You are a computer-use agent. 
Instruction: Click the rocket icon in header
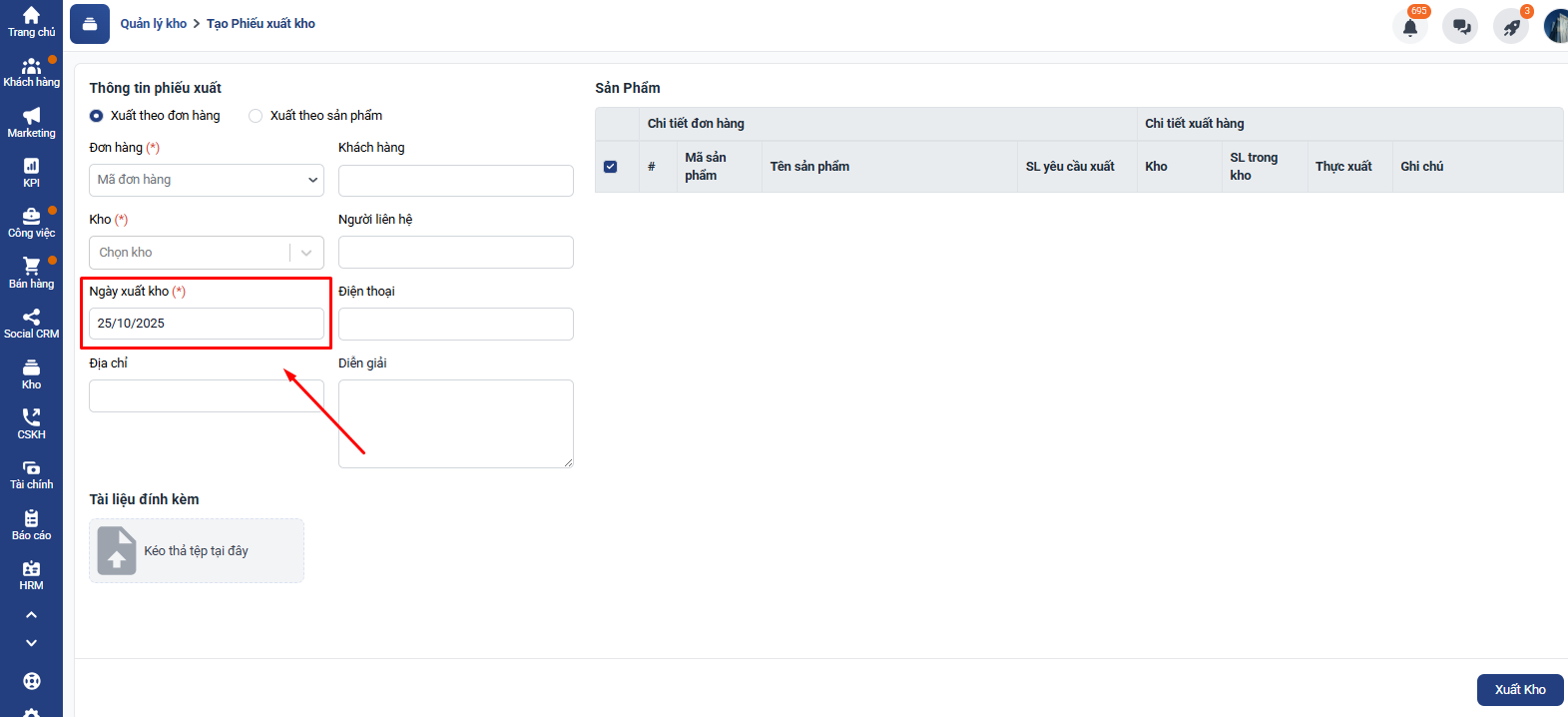(x=1511, y=27)
